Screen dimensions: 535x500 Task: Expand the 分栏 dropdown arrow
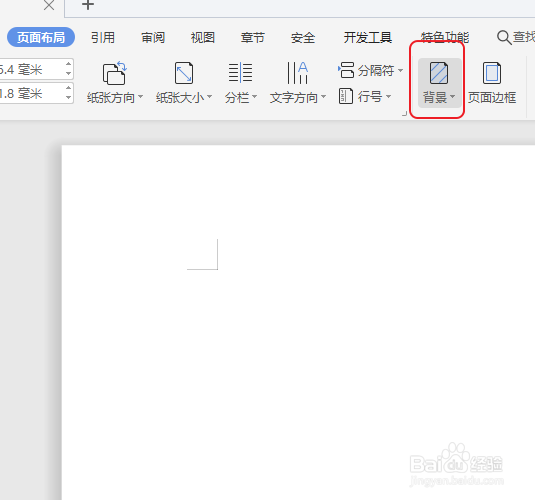[x=254, y=97]
